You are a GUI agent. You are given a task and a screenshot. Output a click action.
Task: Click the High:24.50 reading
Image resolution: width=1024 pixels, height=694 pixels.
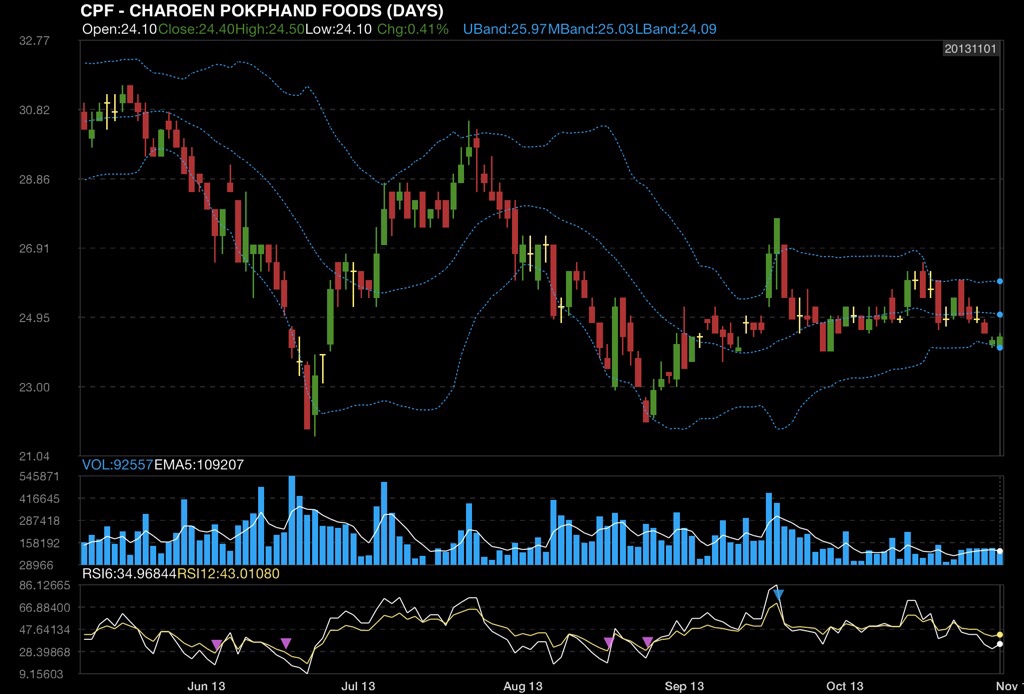pyautogui.click(x=270, y=29)
